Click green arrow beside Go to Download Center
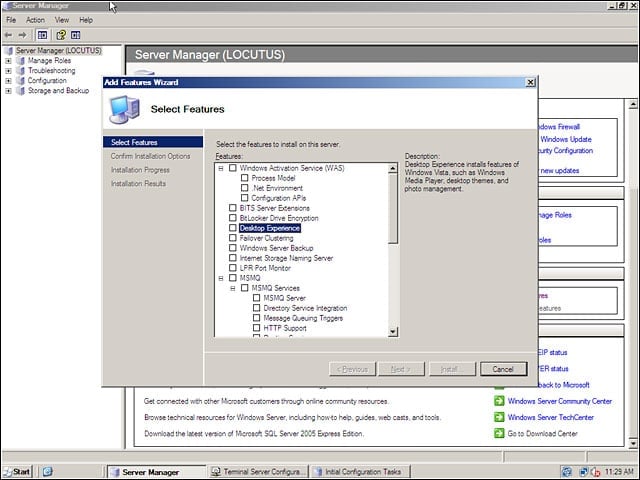This screenshot has height=480, width=640. [x=499, y=433]
